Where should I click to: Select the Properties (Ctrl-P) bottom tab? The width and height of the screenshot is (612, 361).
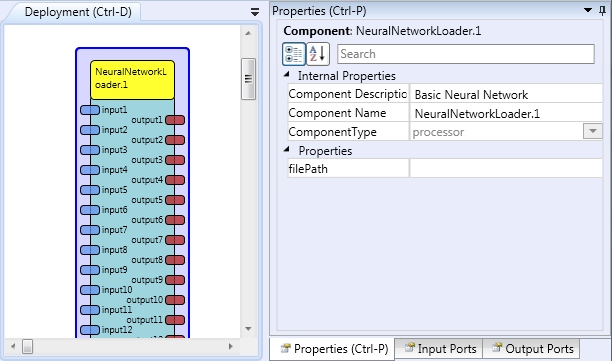[x=333, y=349]
